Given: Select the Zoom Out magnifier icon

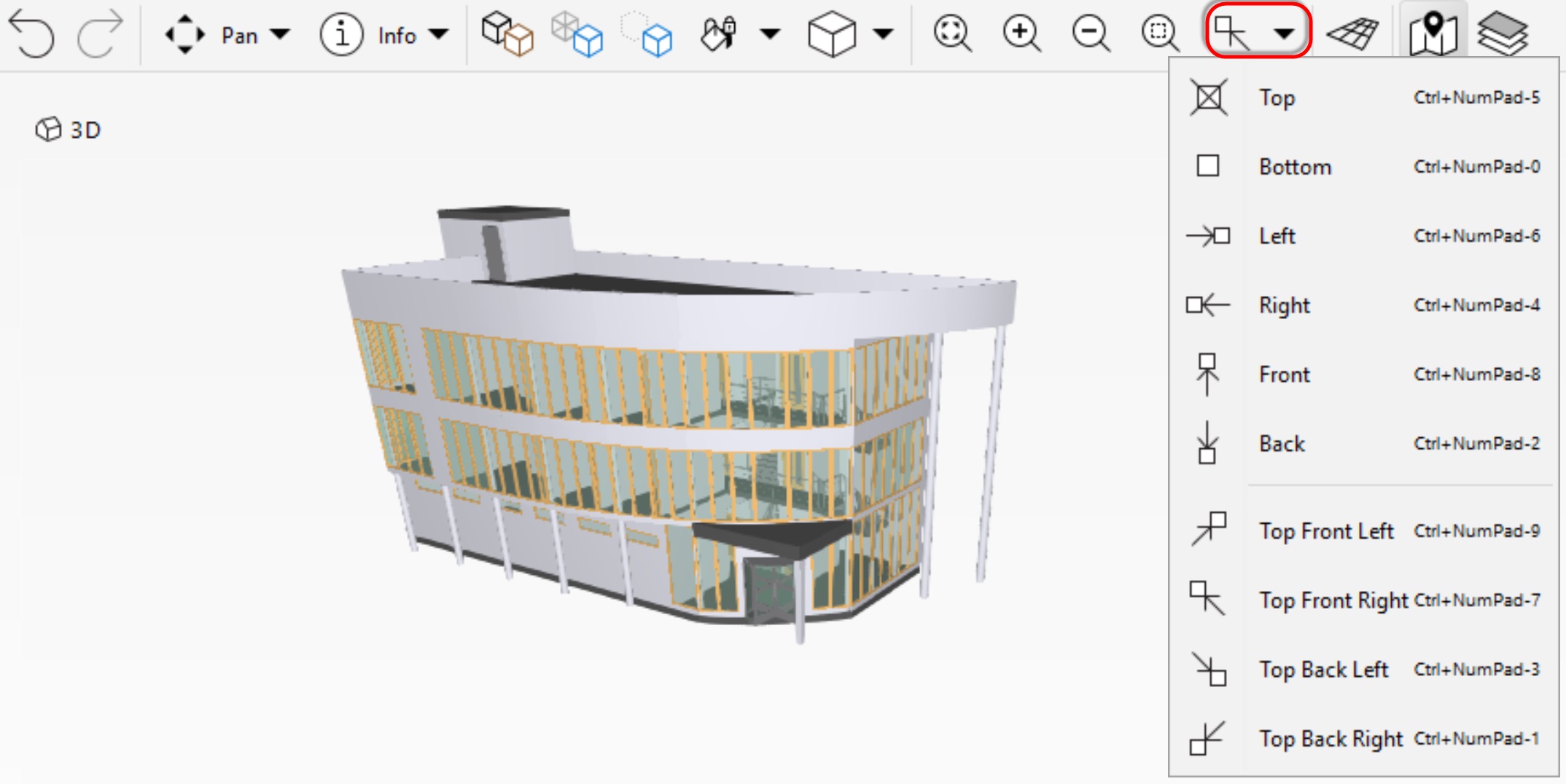Looking at the screenshot, I should pyautogui.click(x=1090, y=33).
